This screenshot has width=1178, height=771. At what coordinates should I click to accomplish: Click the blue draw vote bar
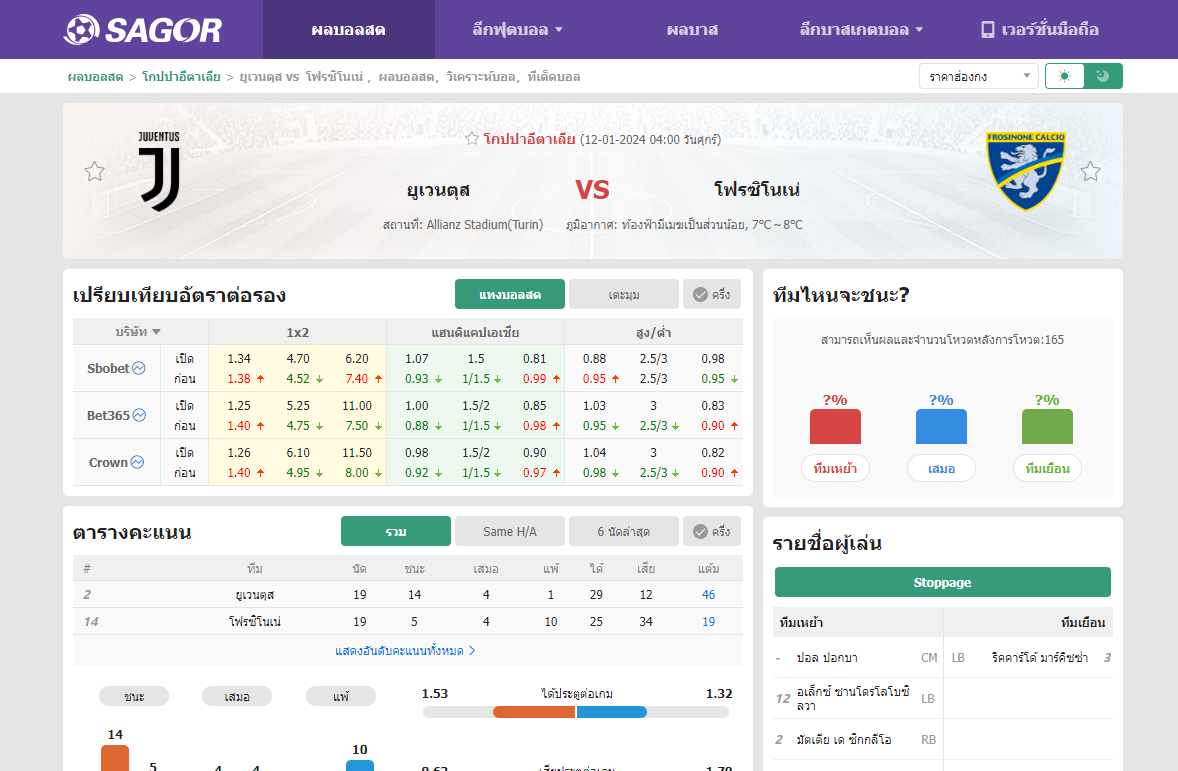(x=941, y=427)
